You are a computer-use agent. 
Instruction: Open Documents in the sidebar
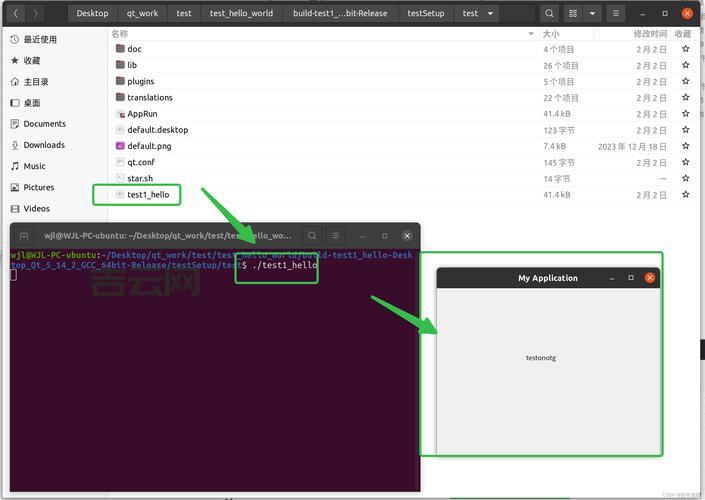pos(44,124)
